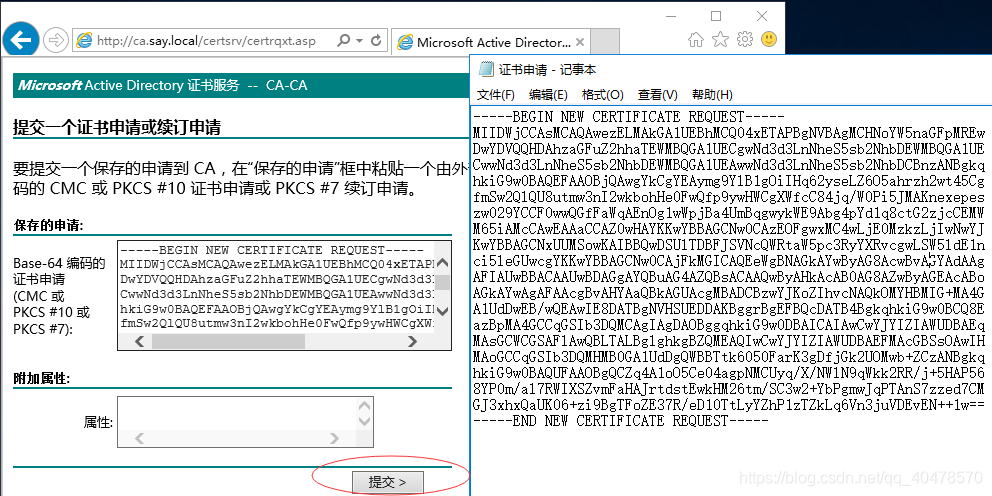
Task: Open Notepad 查看(V) menu
Action: point(657,95)
